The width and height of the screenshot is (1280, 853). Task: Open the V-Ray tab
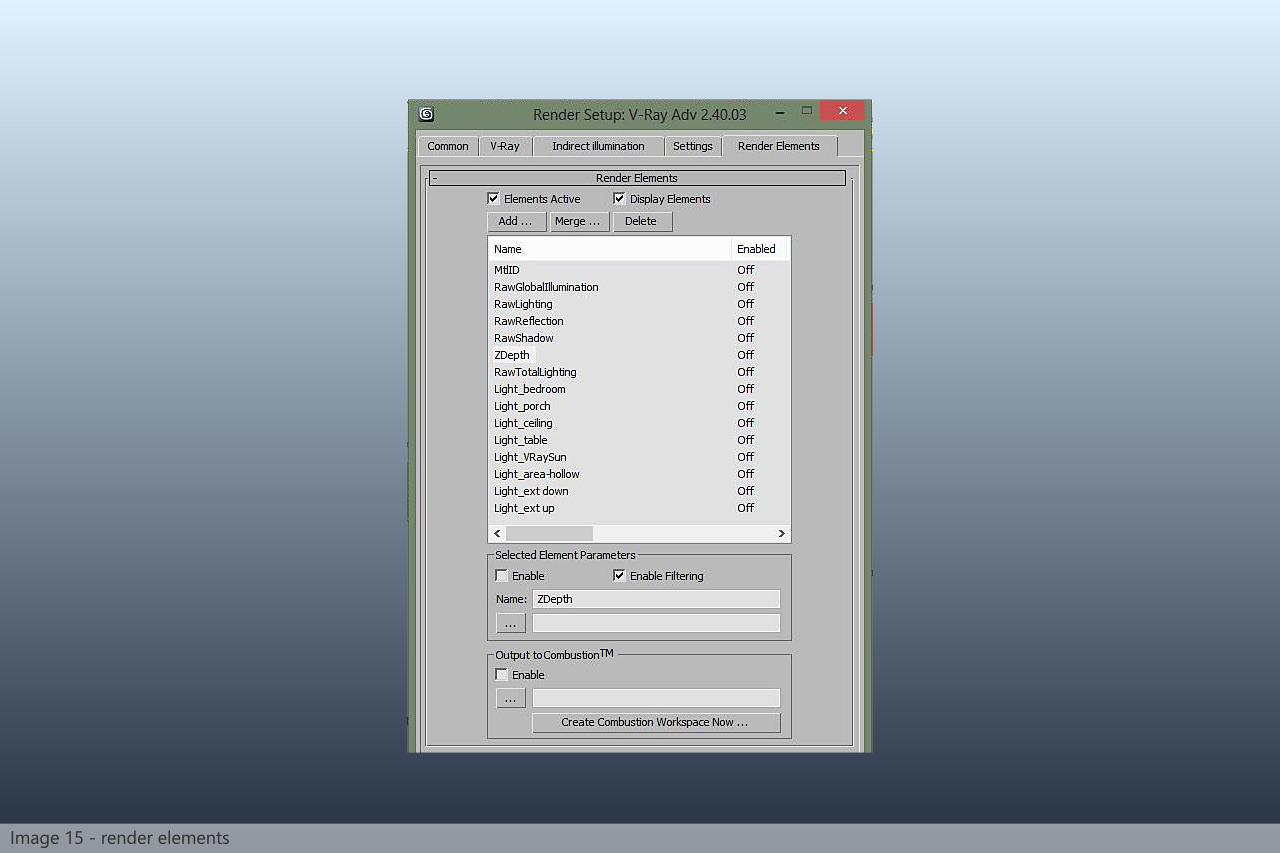504,146
